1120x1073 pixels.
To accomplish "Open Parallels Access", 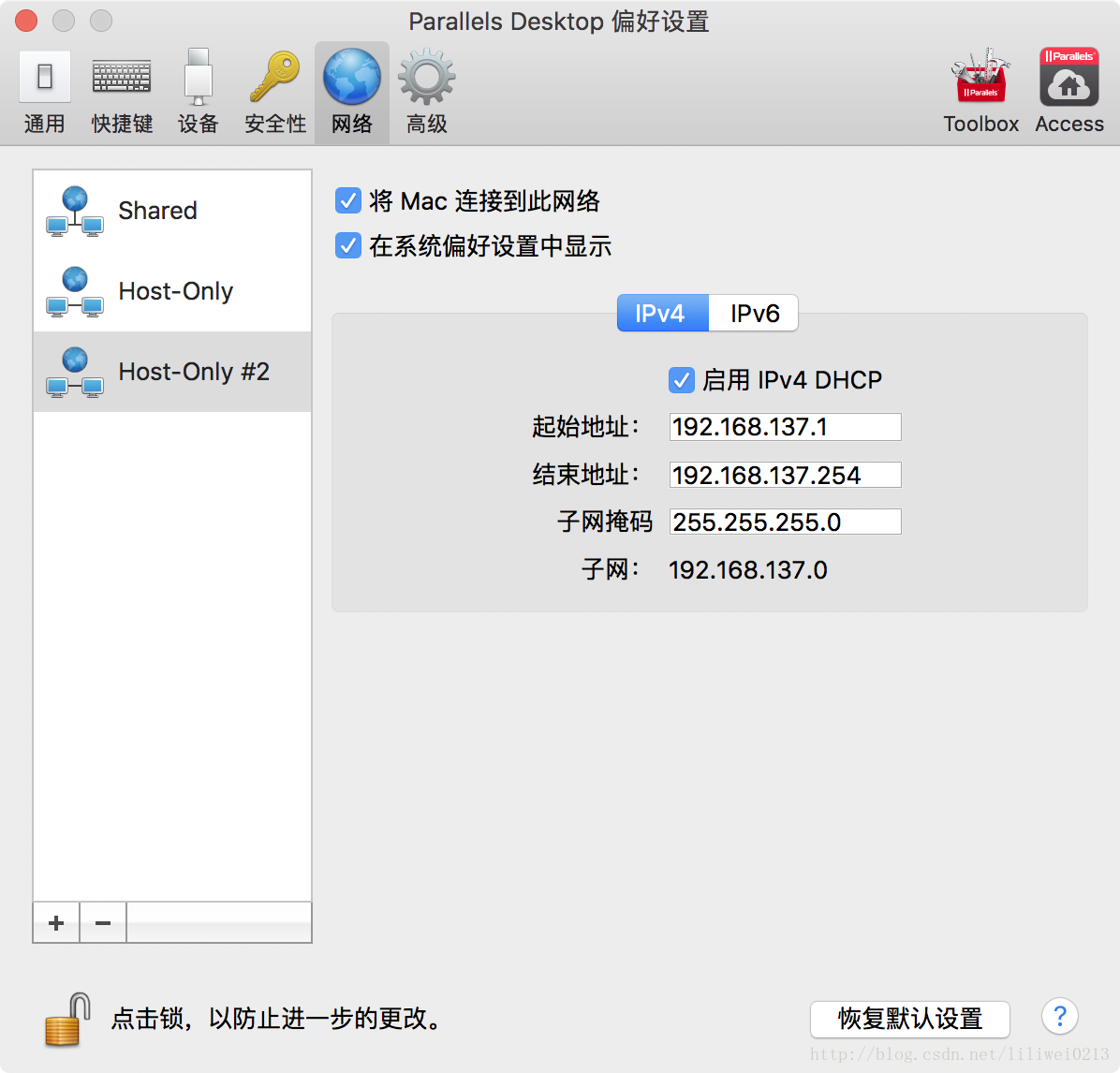I will tap(1069, 93).
